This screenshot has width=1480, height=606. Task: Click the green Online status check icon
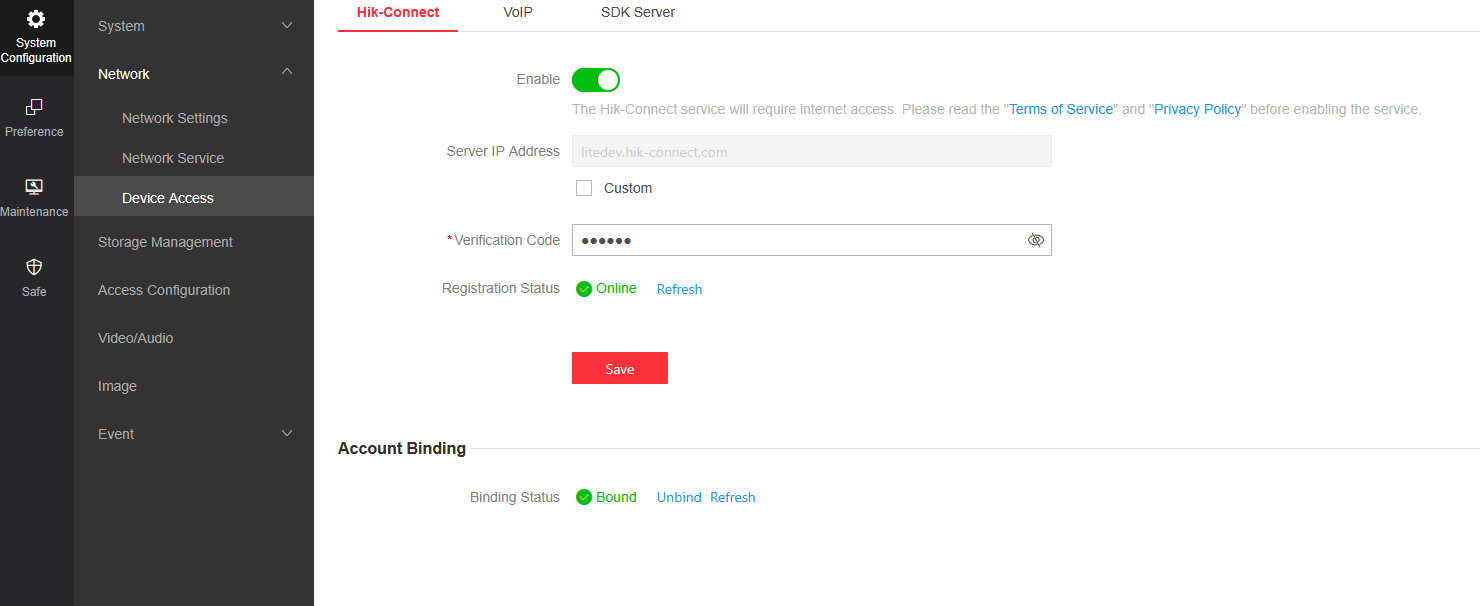584,289
